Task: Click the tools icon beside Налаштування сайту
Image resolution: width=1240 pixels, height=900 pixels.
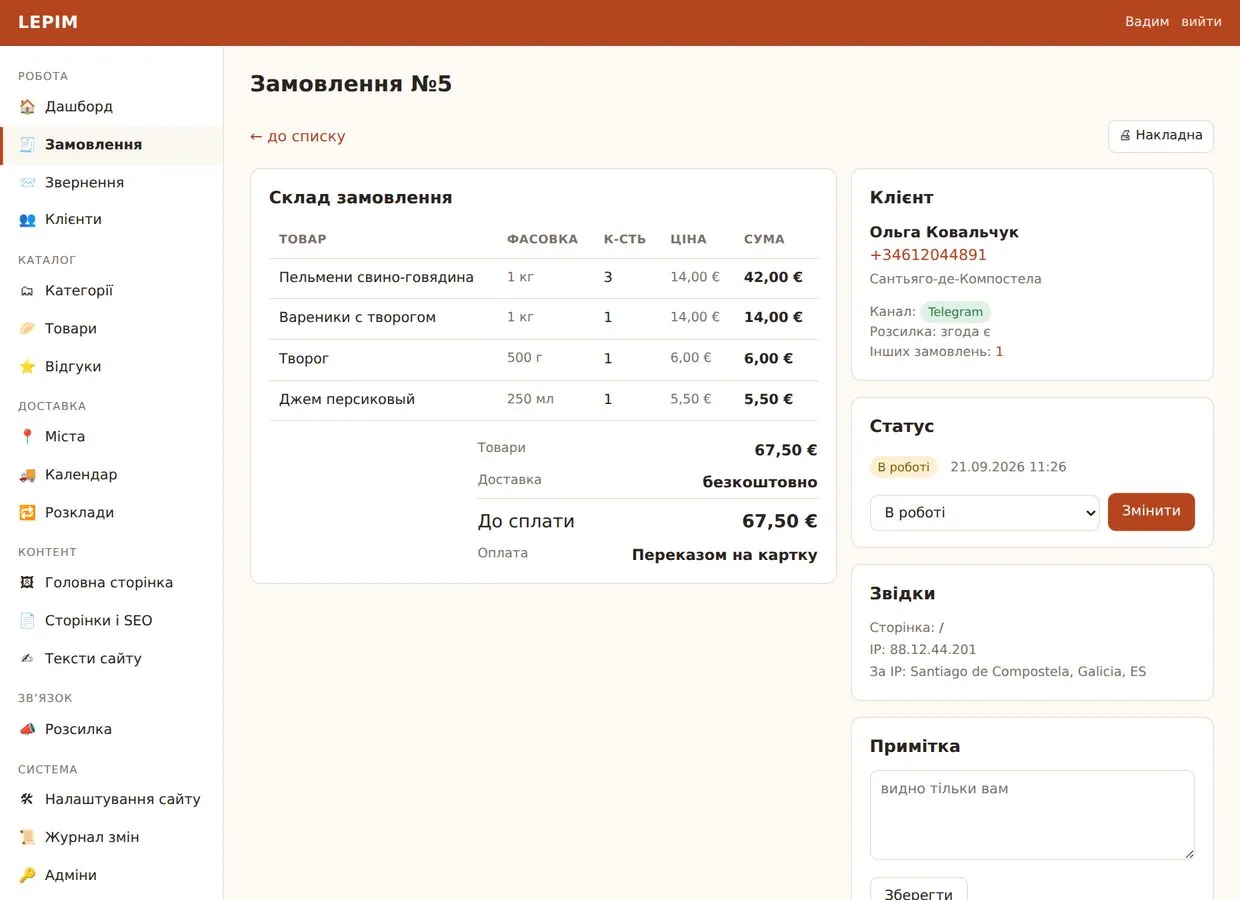Action: (x=27, y=799)
